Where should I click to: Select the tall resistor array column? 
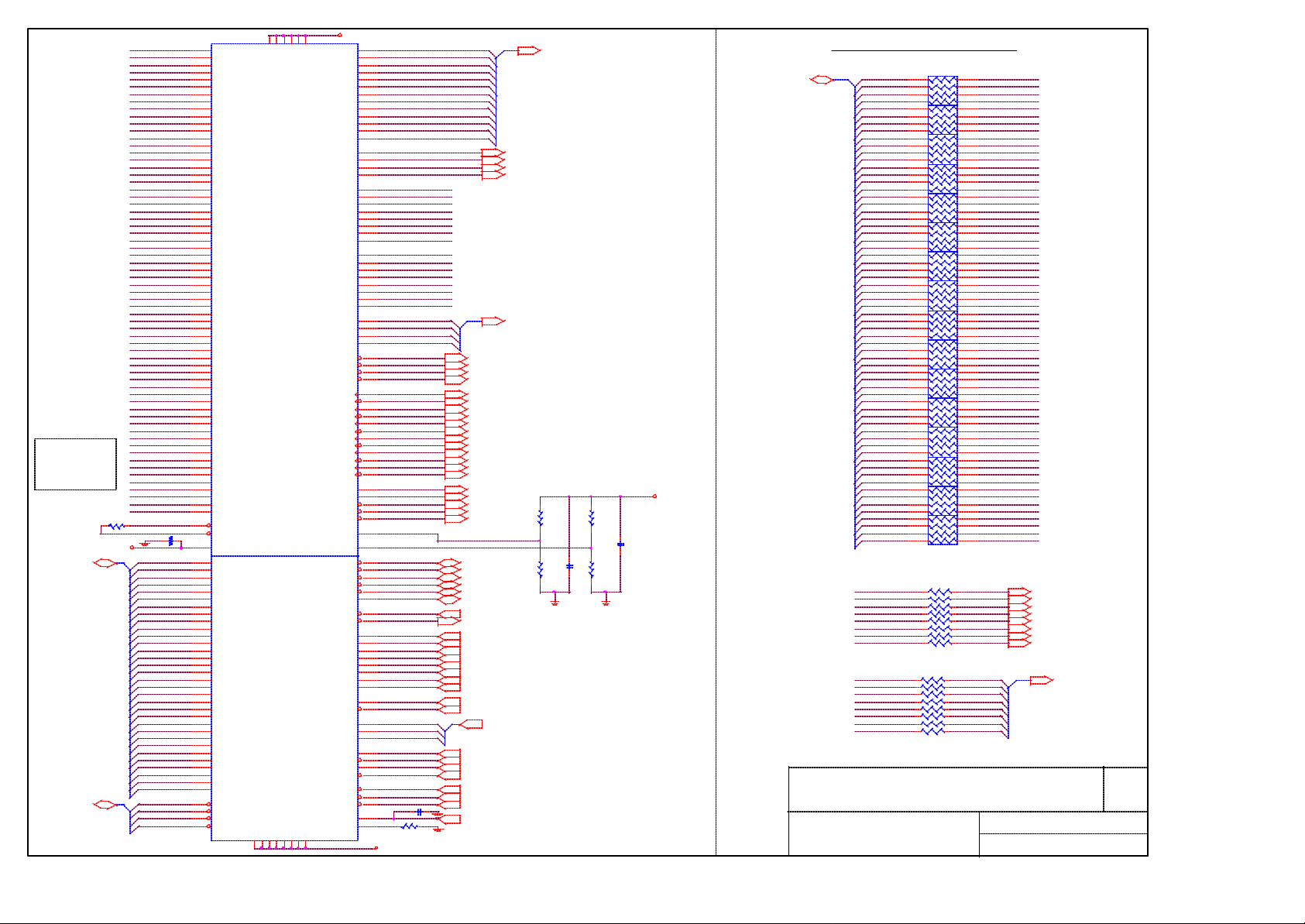click(943, 310)
